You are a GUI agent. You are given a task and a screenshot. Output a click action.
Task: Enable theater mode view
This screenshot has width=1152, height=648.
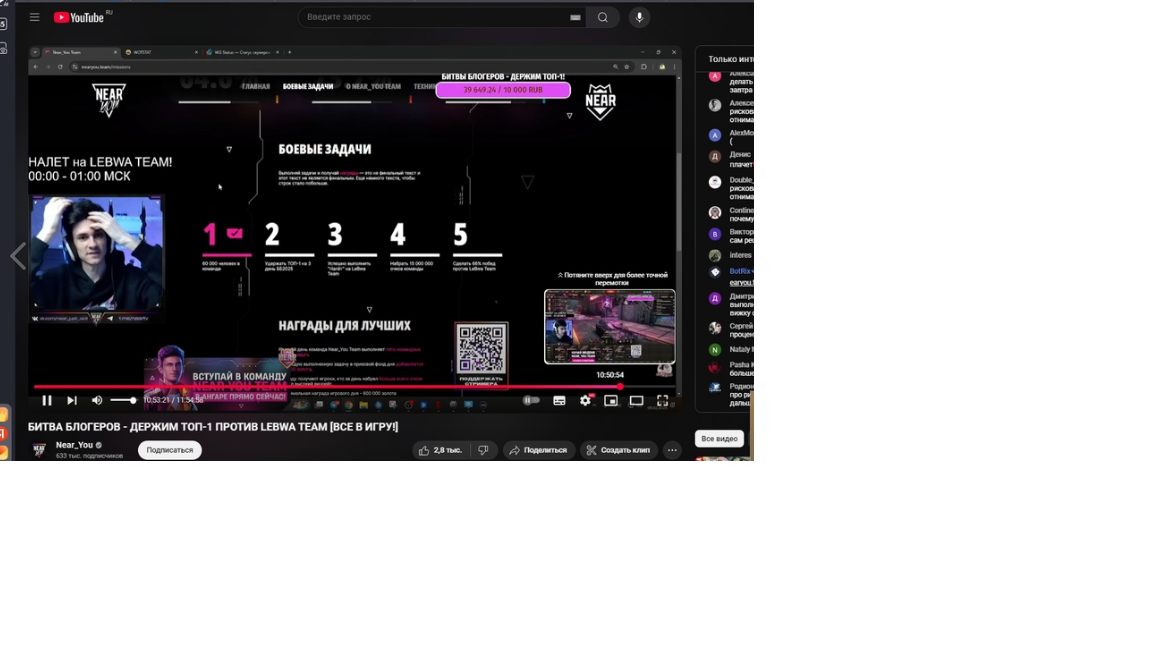[x=636, y=400]
